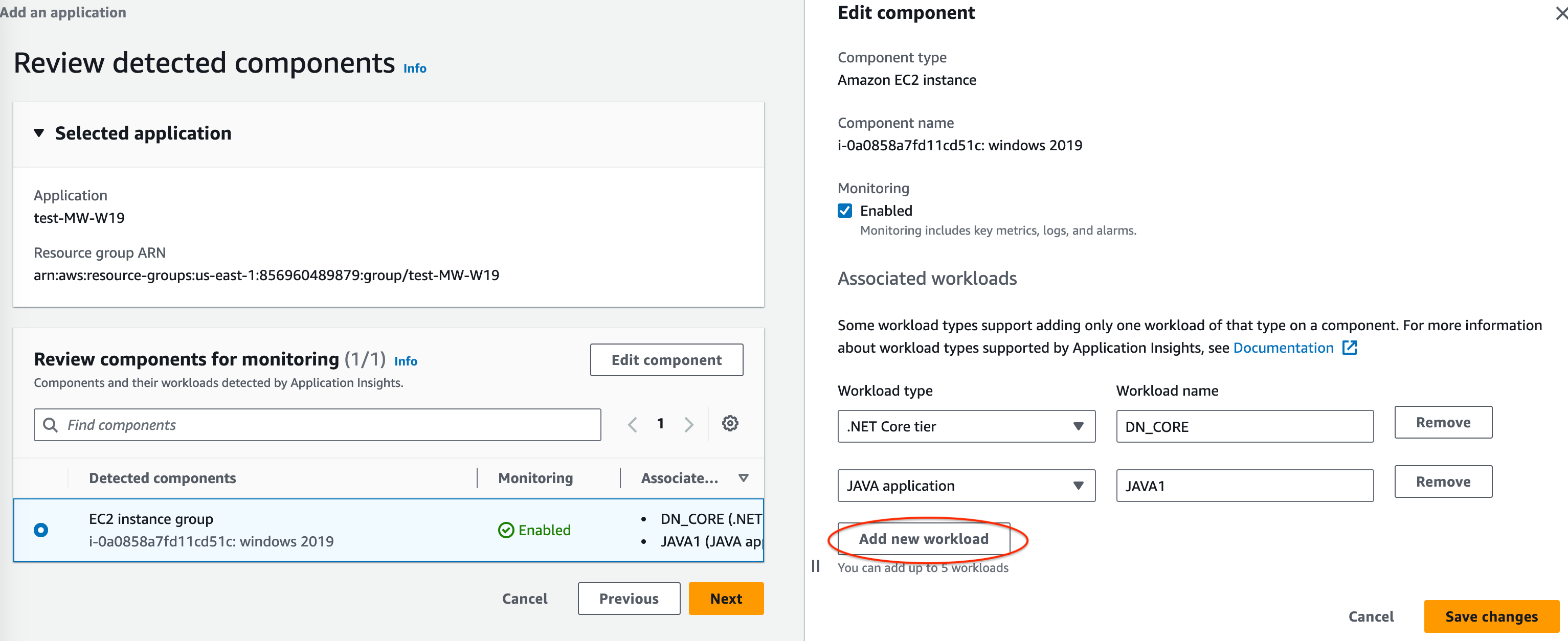Viewport: 1568px width, 641px height.
Task: Expand the Selected application section
Action: (38, 132)
